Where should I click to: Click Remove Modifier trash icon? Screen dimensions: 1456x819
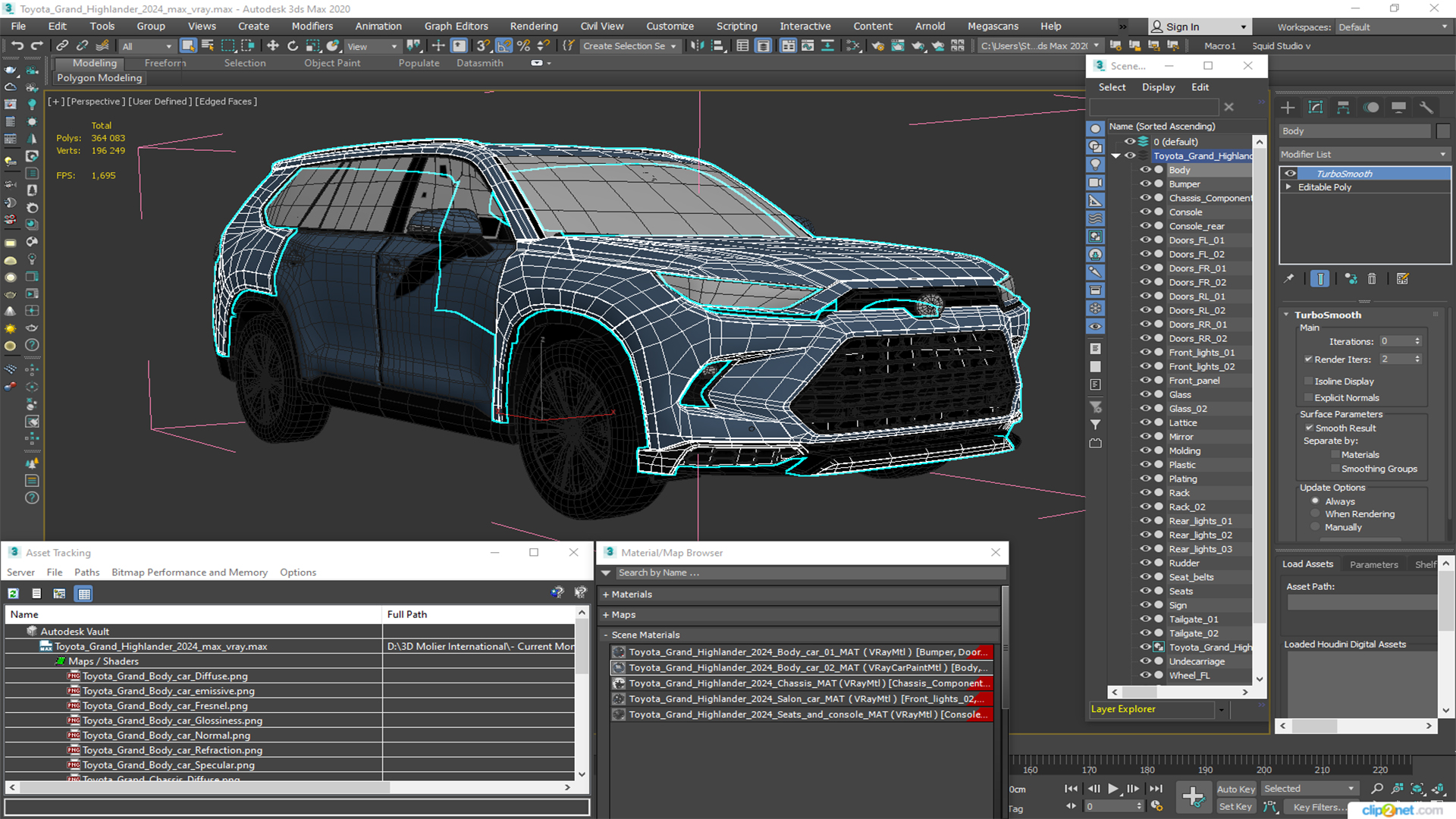pos(1372,279)
